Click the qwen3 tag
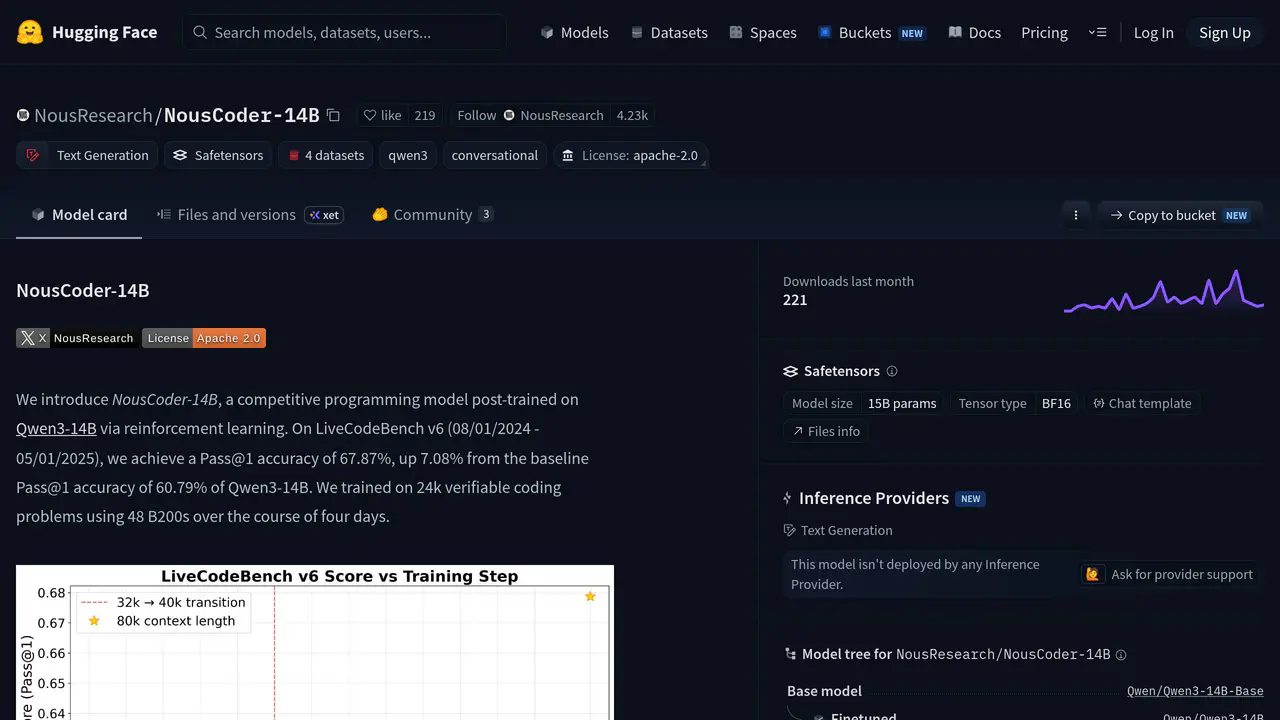The image size is (1280, 720). tap(408, 155)
